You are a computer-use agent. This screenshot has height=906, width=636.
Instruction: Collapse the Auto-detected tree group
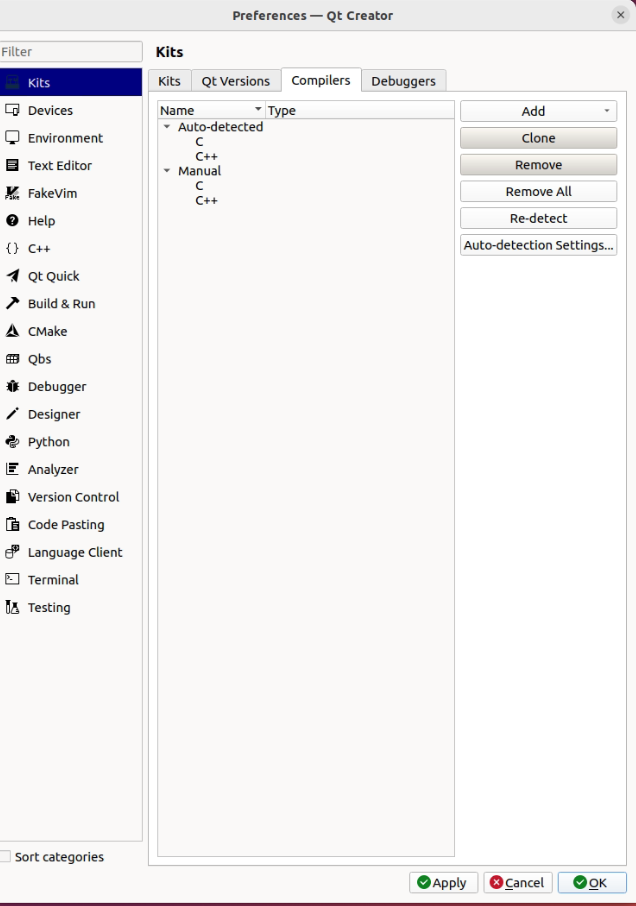coord(167,127)
